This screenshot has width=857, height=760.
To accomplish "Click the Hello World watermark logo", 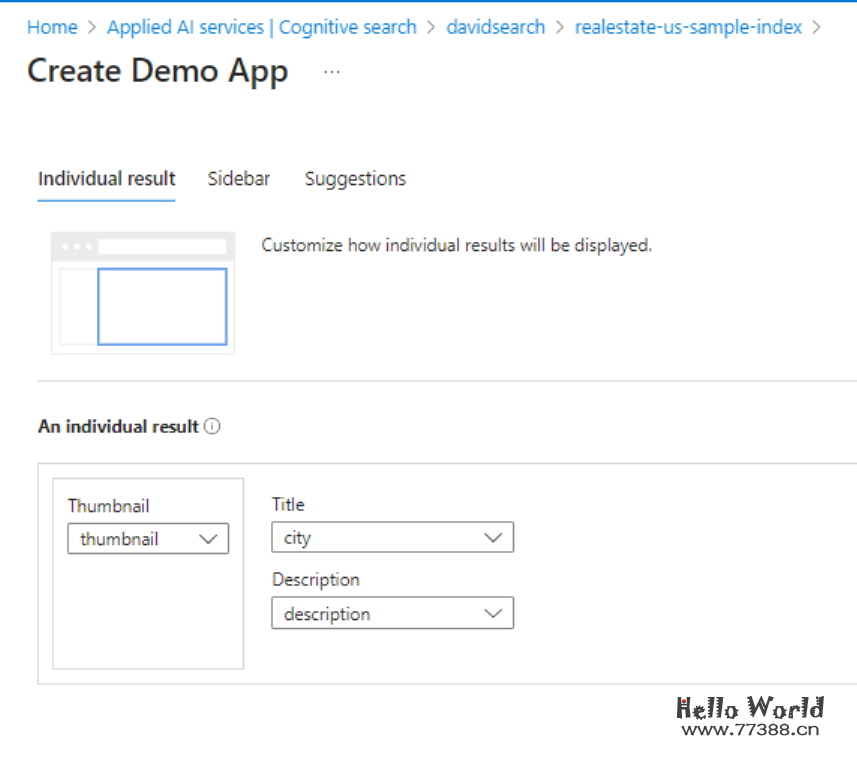I will 750,709.
